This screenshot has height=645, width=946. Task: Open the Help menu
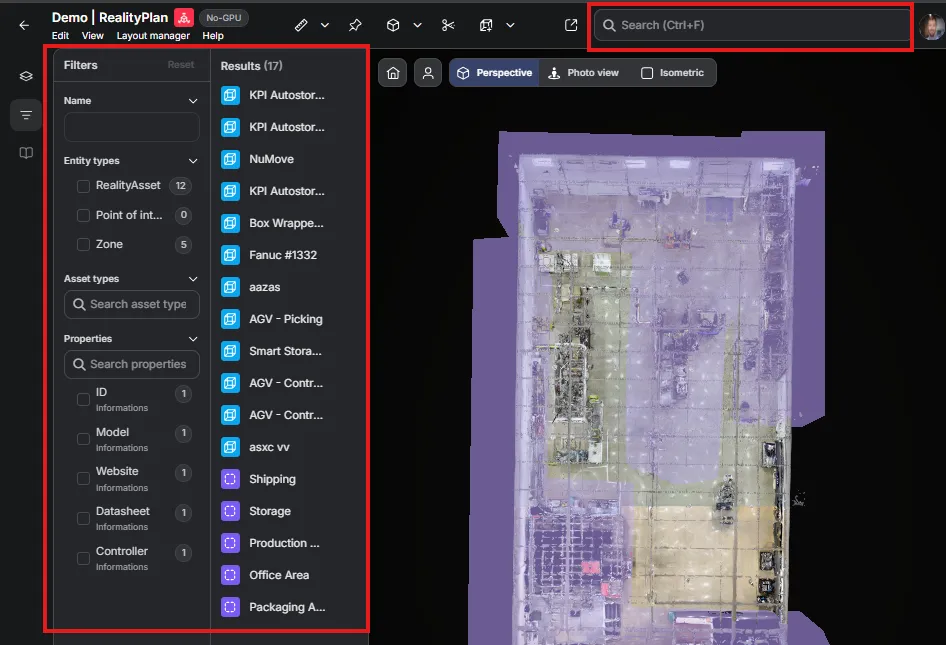(x=213, y=36)
